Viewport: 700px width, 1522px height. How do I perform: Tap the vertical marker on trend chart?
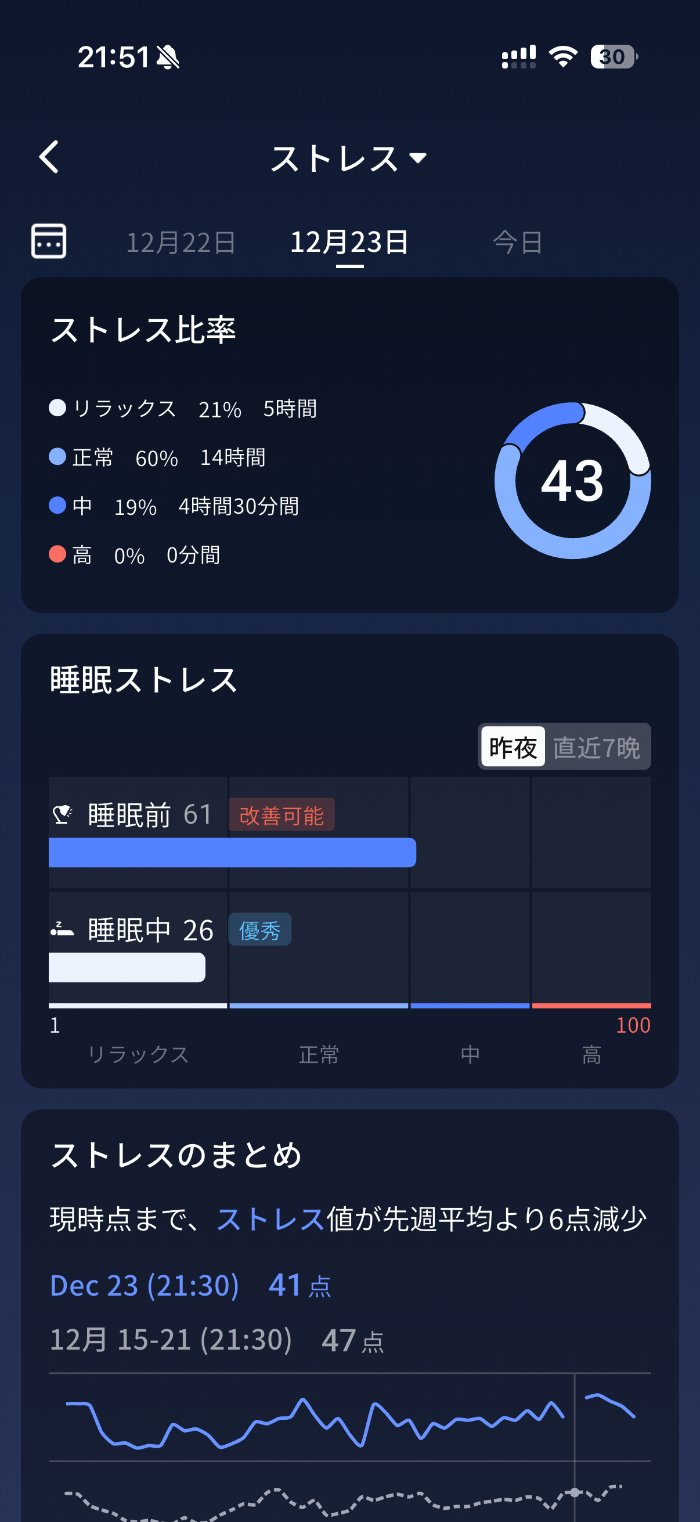coord(574,1440)
